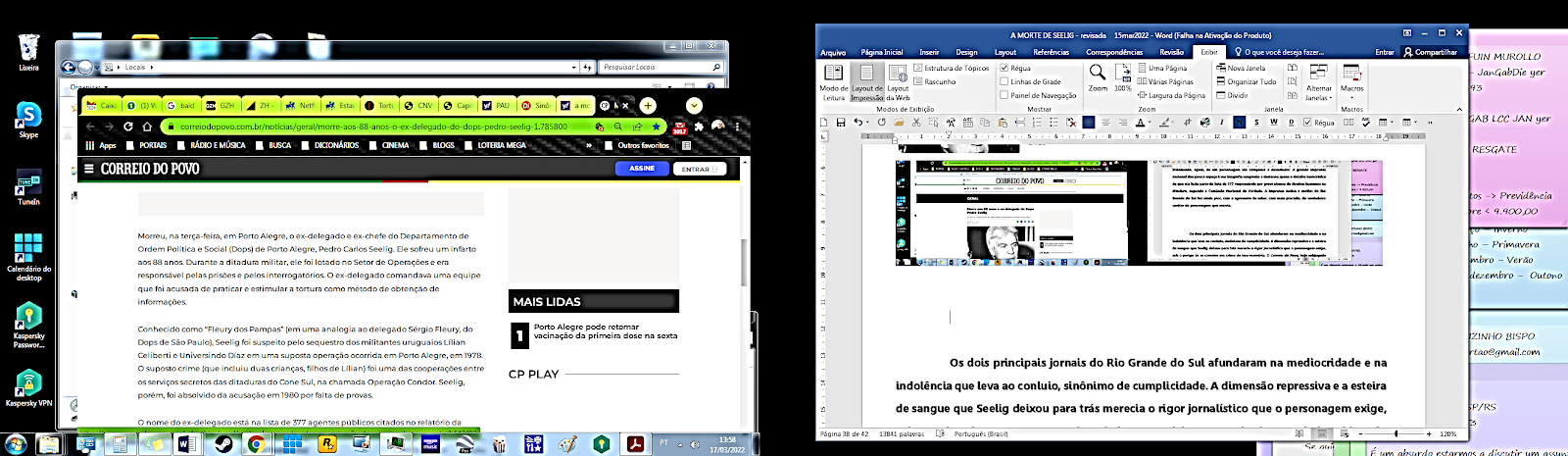This screenshot has height=456, width=1568.
Task: Open the undo history dropdown arrow
Action: point(867,123)
